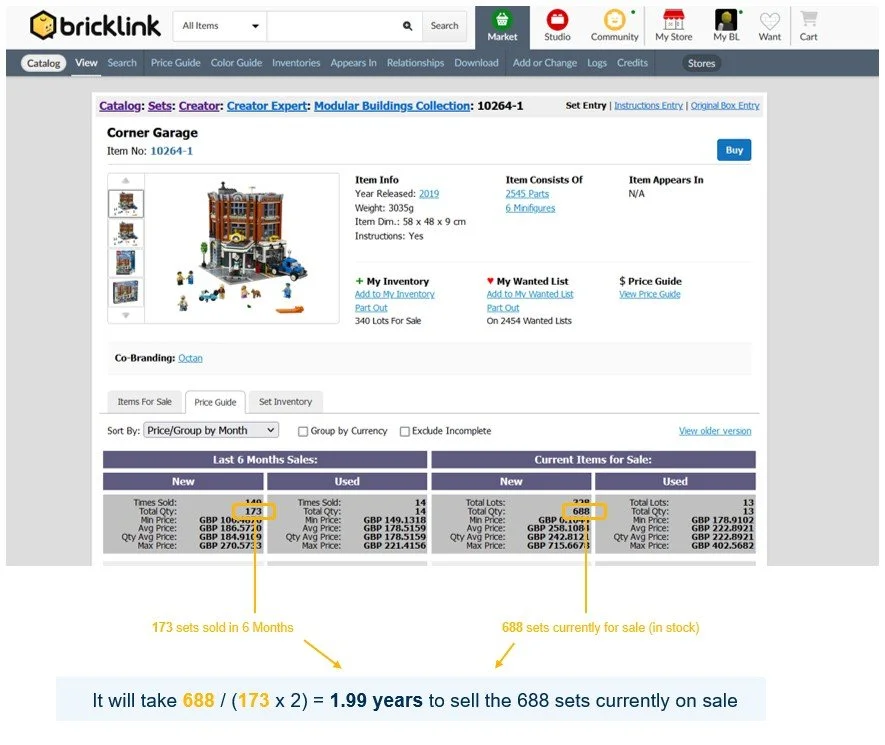Click the main Corner Garage image
This screenshot has width=885, height=745.
[x=242, y=248]
